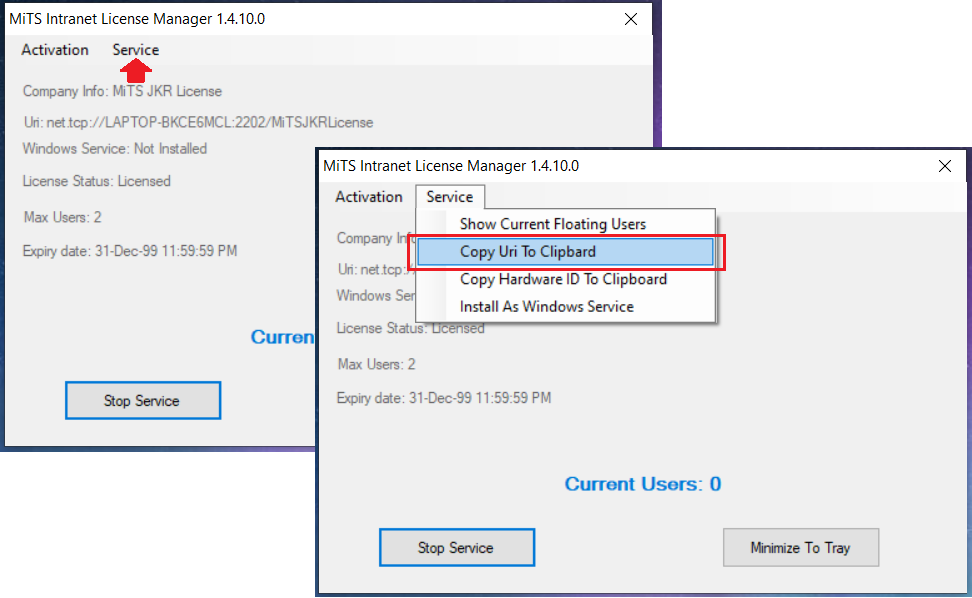Click 'Company Info: MiTS JKR License' text
Screen dimensions: 972x598
click(x=122, y=92)
